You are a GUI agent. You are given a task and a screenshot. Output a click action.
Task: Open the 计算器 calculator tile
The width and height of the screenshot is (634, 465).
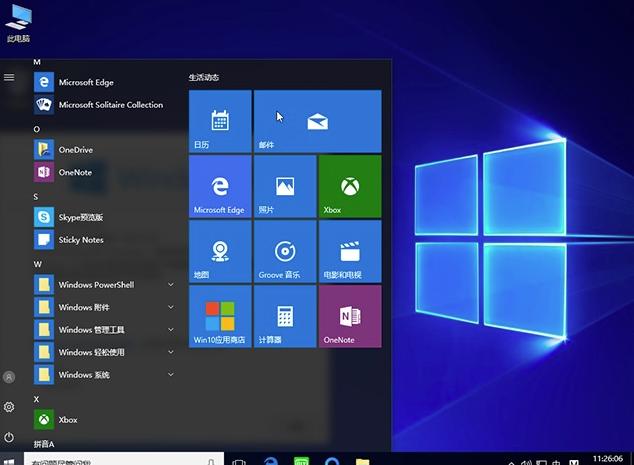pyautogui.click(x=285, y=317)
